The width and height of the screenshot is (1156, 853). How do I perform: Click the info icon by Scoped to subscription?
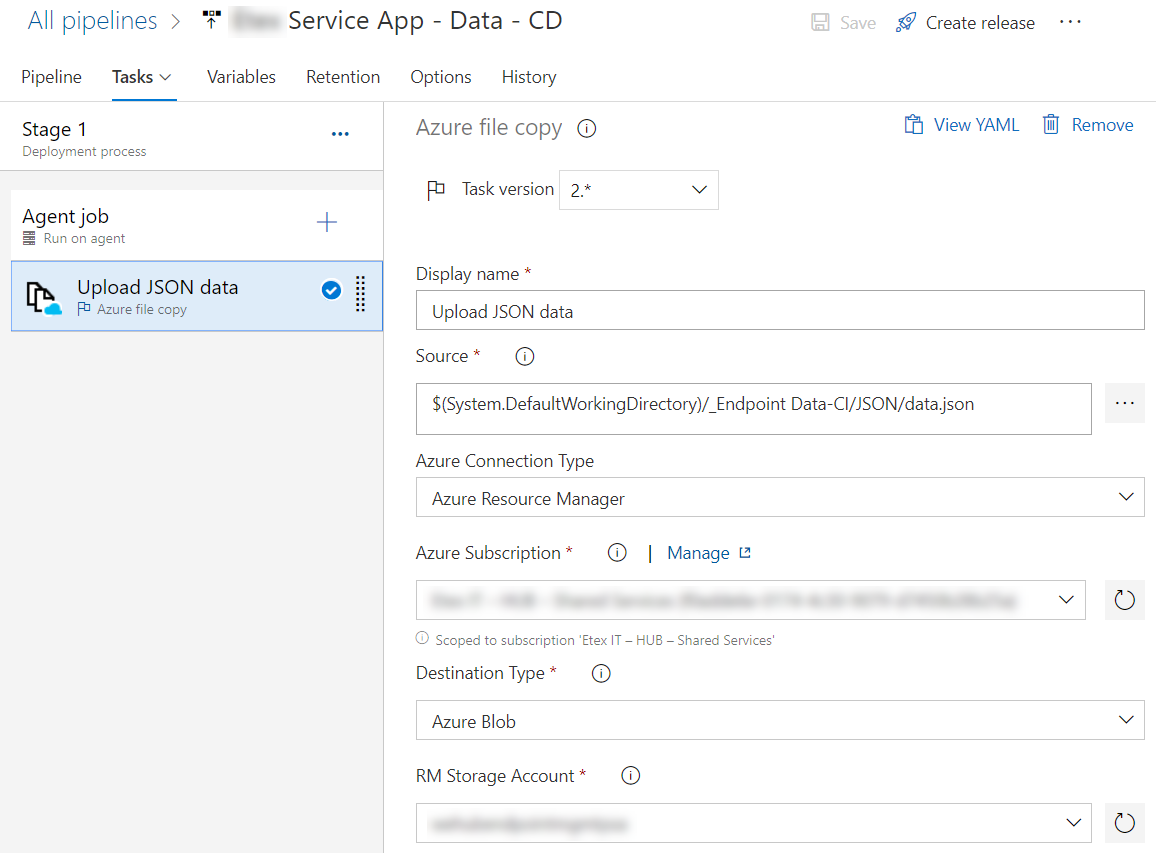click(422, 638)
